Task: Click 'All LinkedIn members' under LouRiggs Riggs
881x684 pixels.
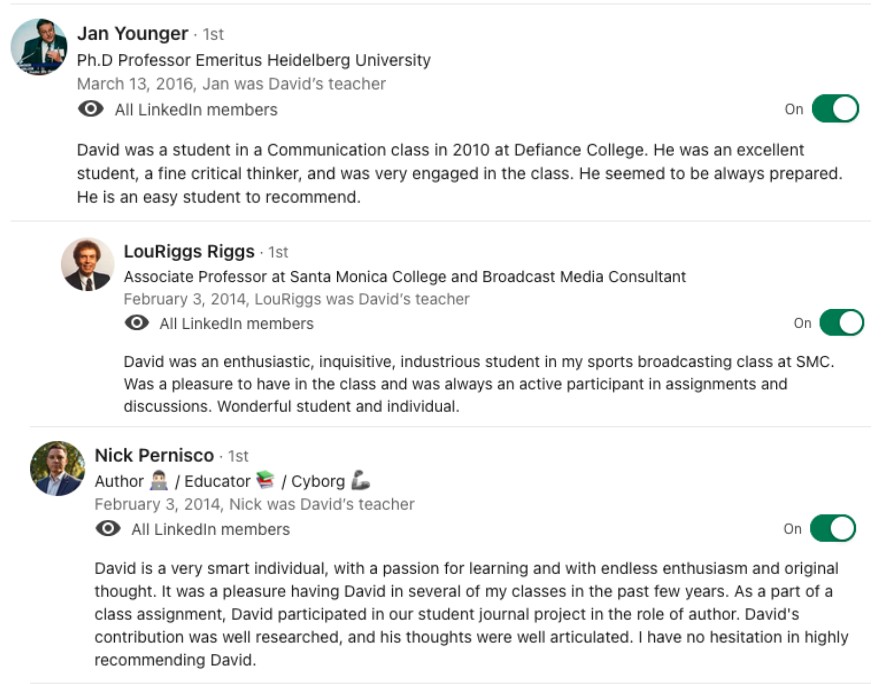Action: (x=236, y=324)
